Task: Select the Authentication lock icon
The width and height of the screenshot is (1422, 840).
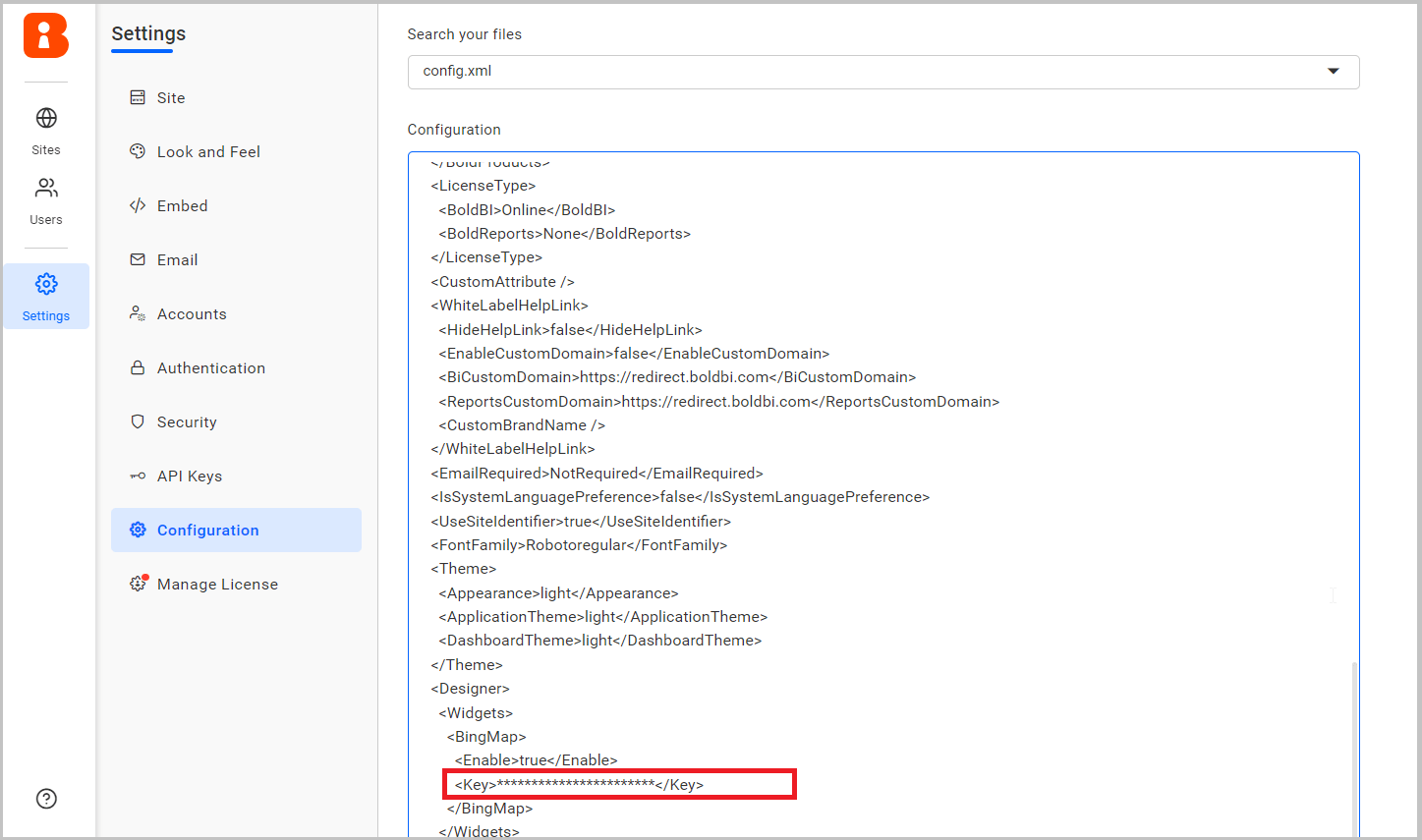Action: pos(138,367)
